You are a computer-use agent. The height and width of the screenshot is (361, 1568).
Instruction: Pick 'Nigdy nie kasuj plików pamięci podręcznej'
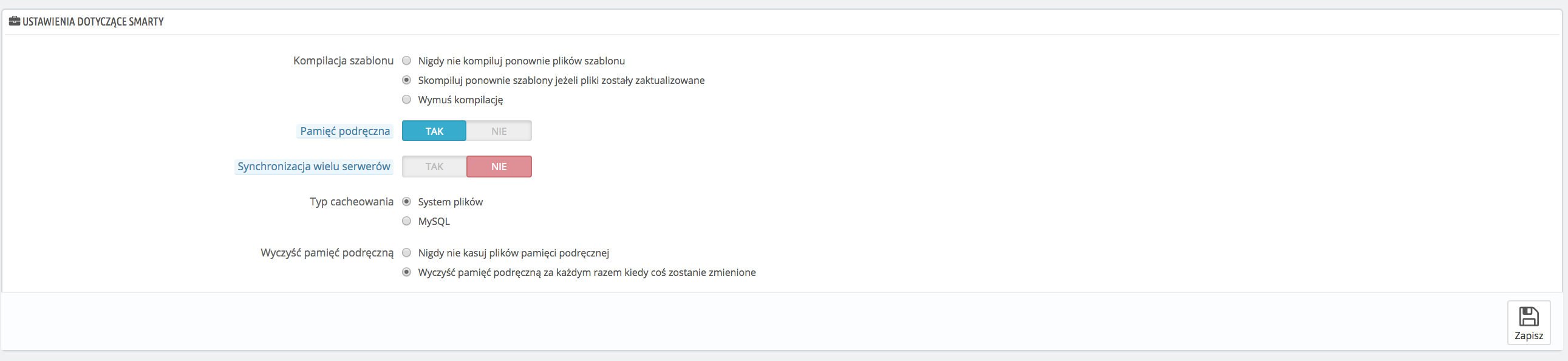(407, 253)
